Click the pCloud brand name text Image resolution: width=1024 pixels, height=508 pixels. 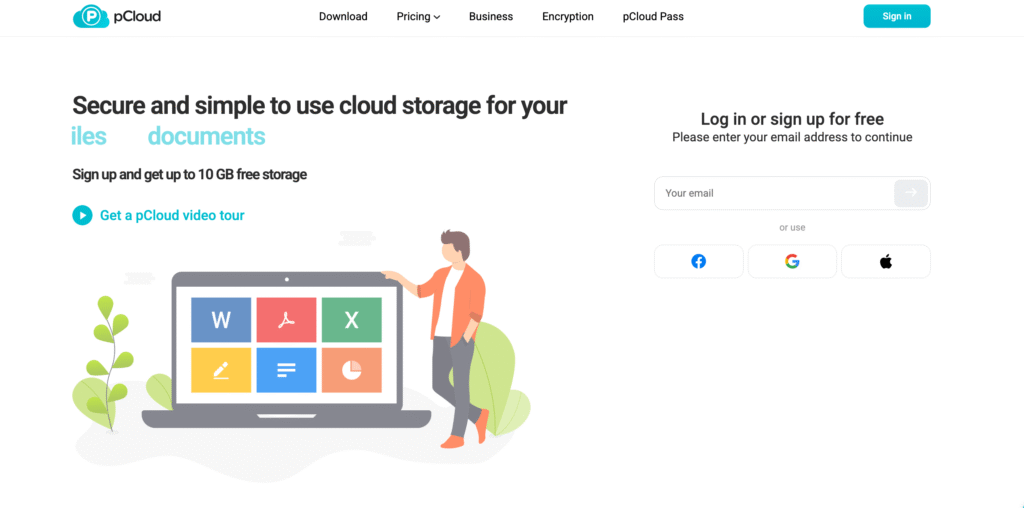click(138, 16)
